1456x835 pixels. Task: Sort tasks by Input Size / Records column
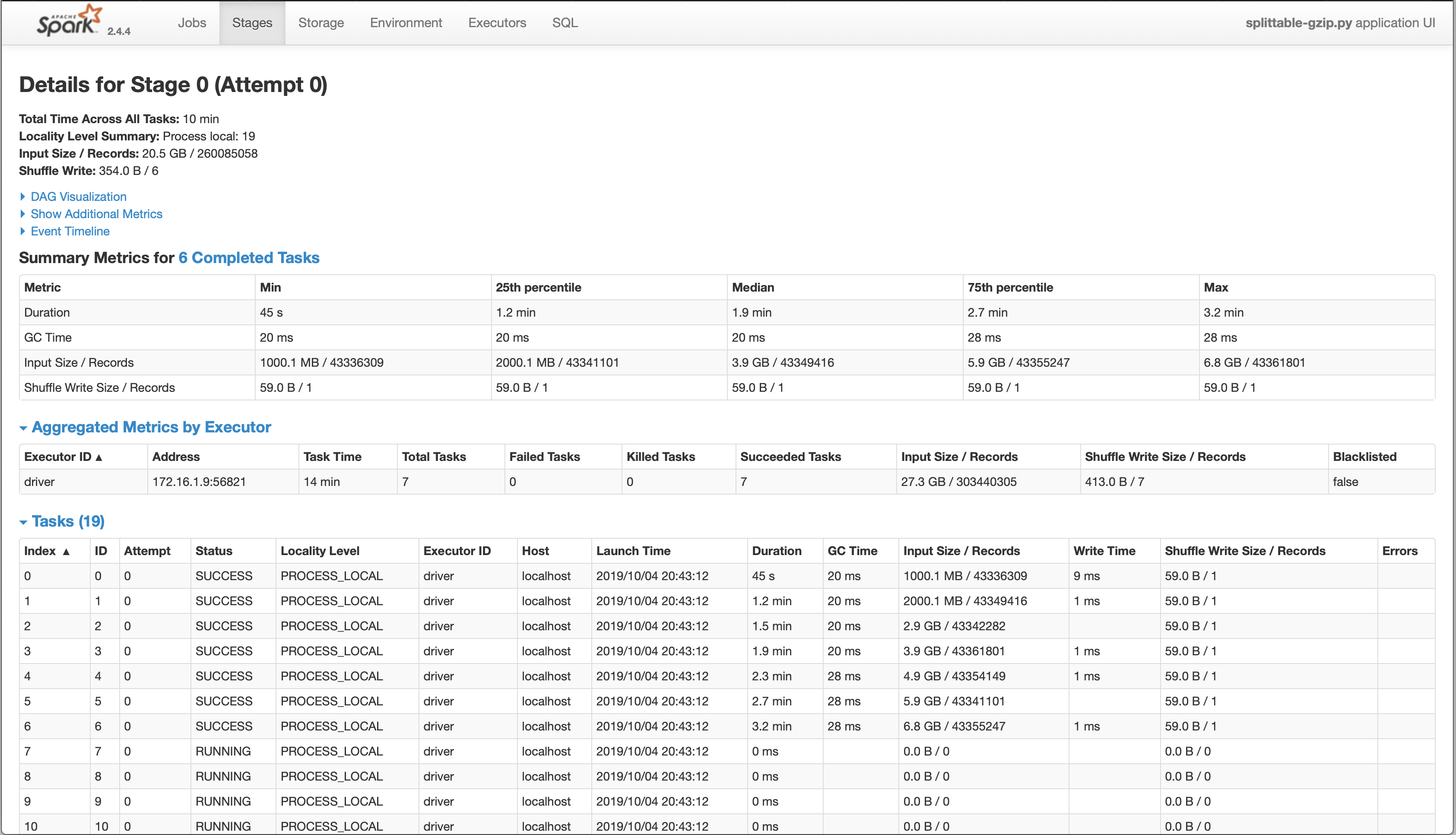click(961, 551)
